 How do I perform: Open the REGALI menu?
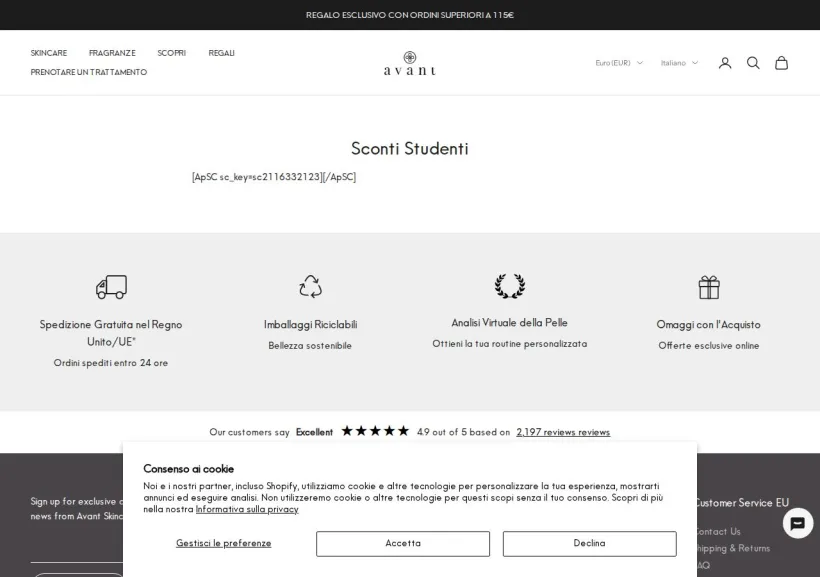[221, 53]
